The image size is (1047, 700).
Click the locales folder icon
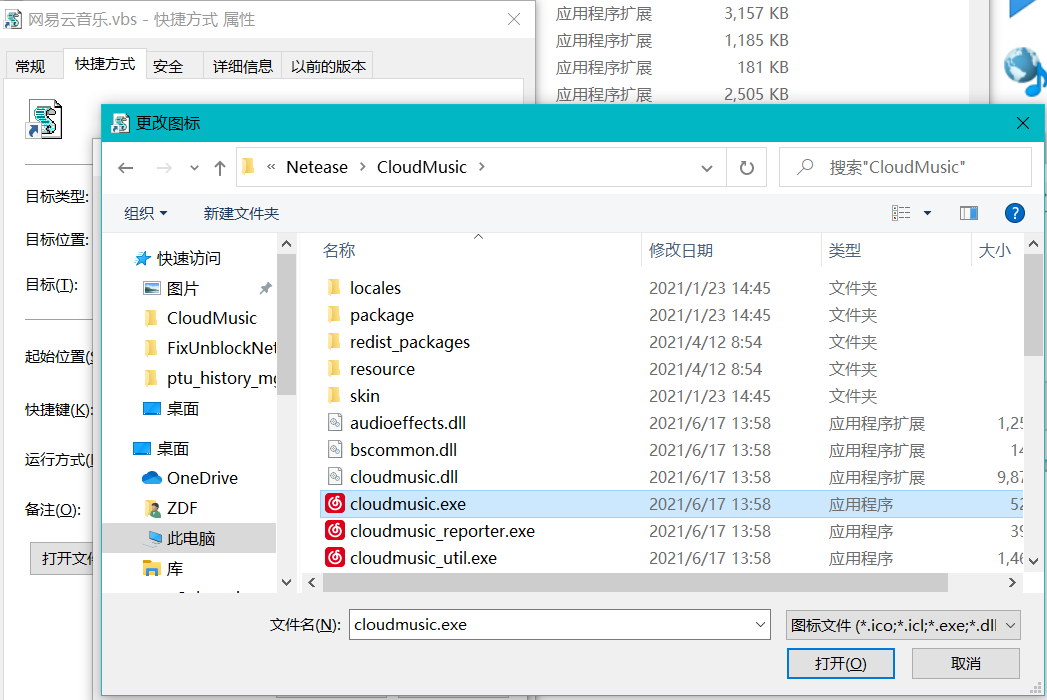pyautogui.click(x=335, y=287)
